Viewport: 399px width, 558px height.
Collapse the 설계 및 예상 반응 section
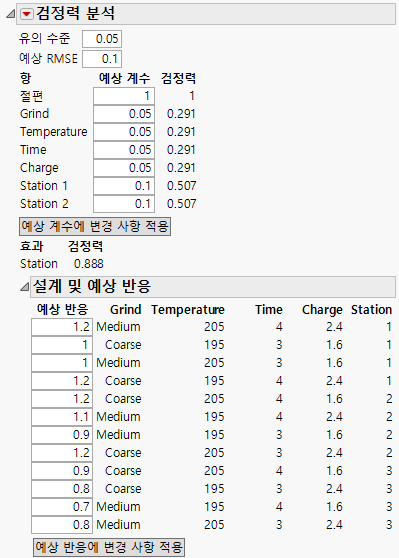click(24, 286)
